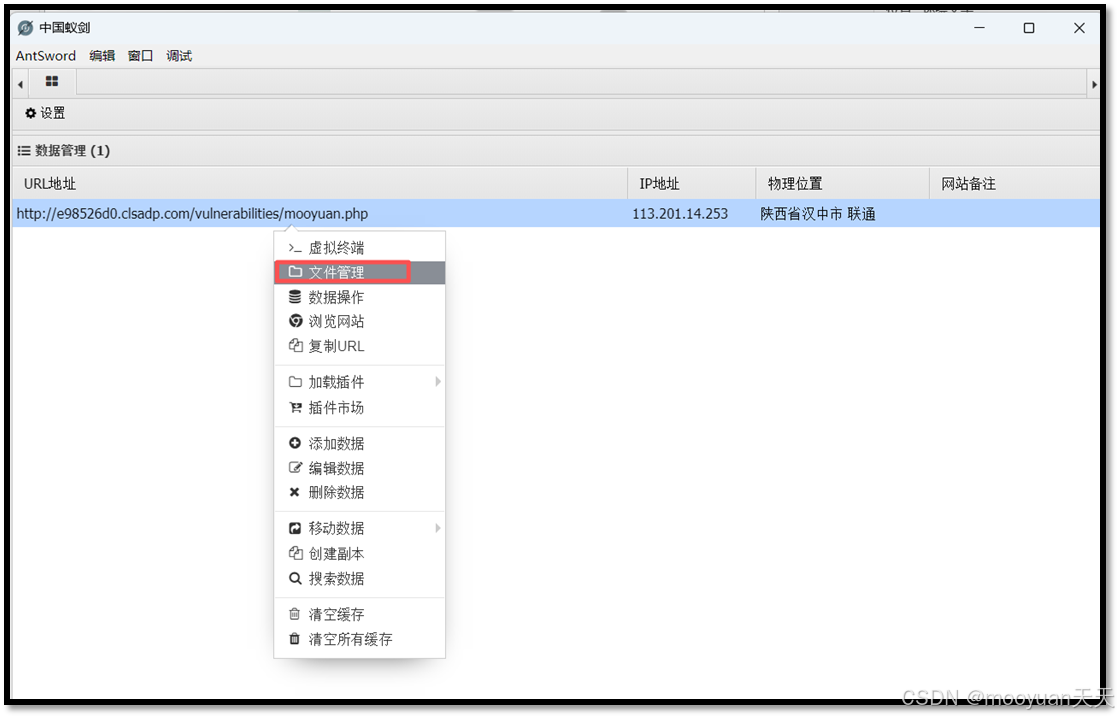Choose 添加数据 in the context menu
Viewport: 1119px width, 718px height.
pyautogui.click(x=360, y=443)
